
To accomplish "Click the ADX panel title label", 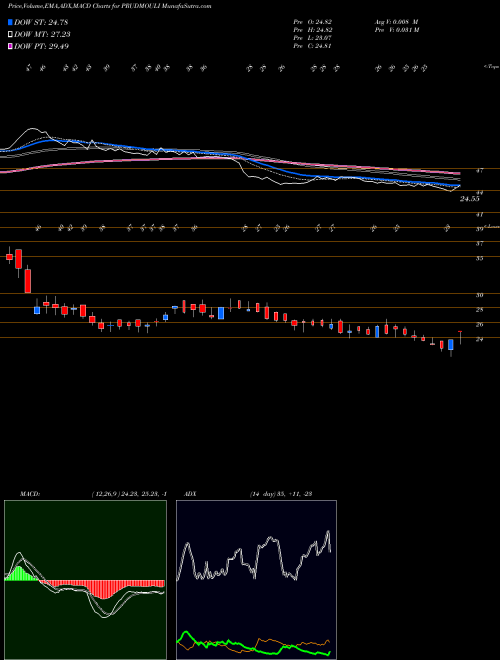I will (x=188, y=494).
